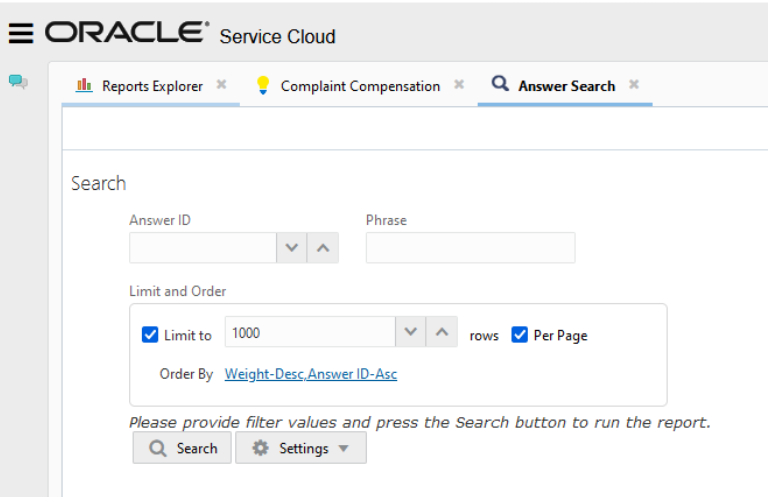Click the Reports Explorer bar chart icon
This screenshot has width=768, height=497.
point(84,85)
